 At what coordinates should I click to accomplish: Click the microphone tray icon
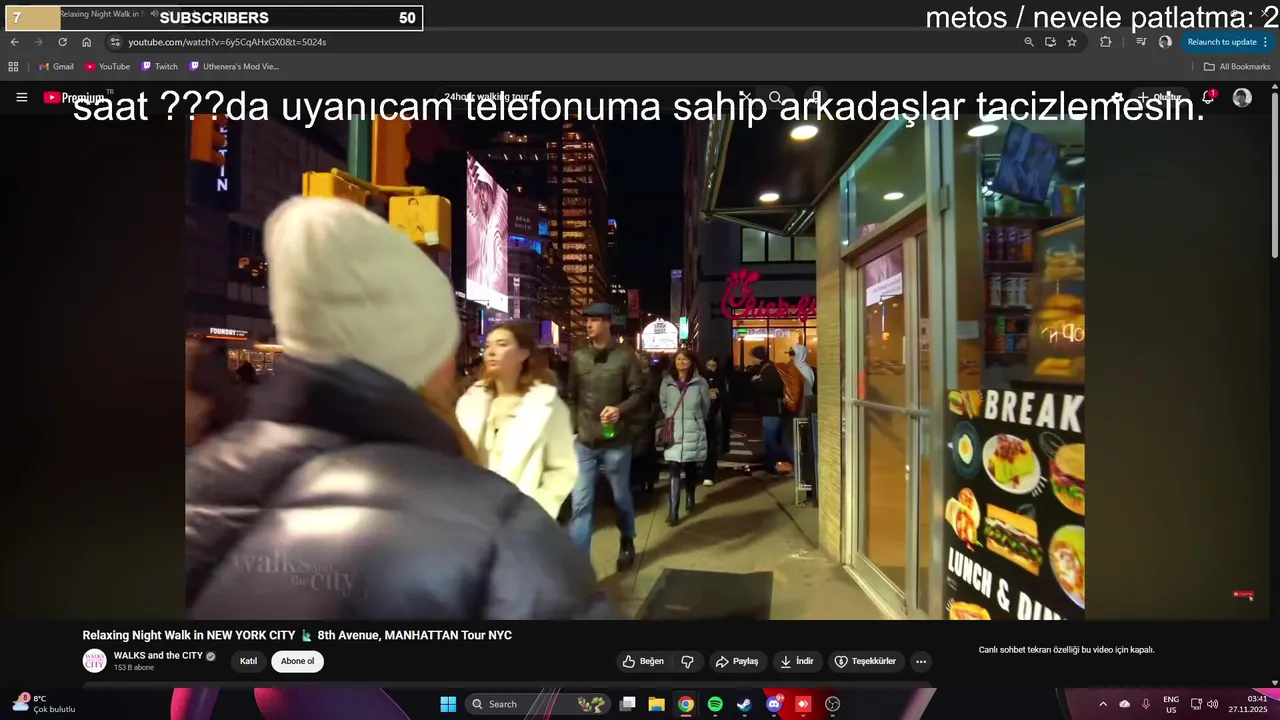click(x=1146, y=704)
